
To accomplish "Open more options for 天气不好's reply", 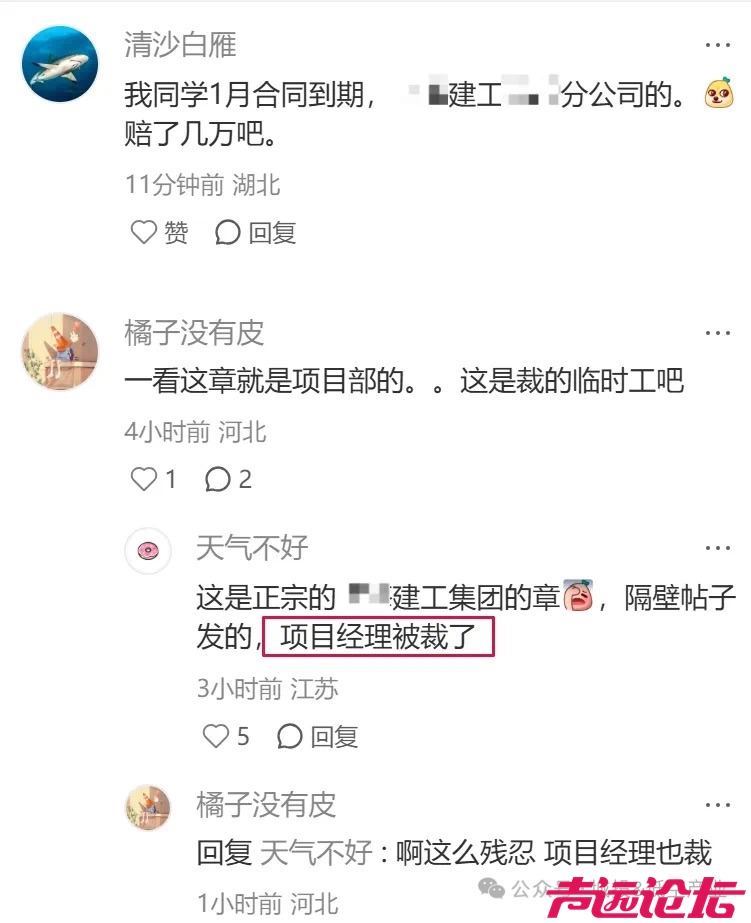I will [717, 548].
